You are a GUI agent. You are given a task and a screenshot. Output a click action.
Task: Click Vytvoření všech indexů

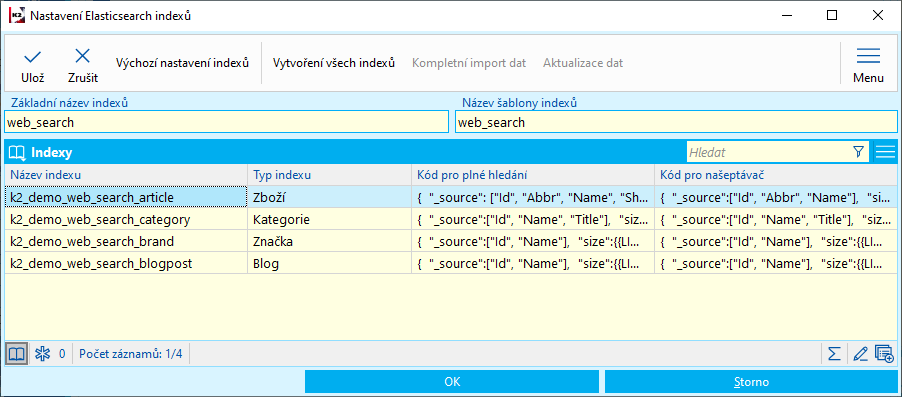(334, 63)
